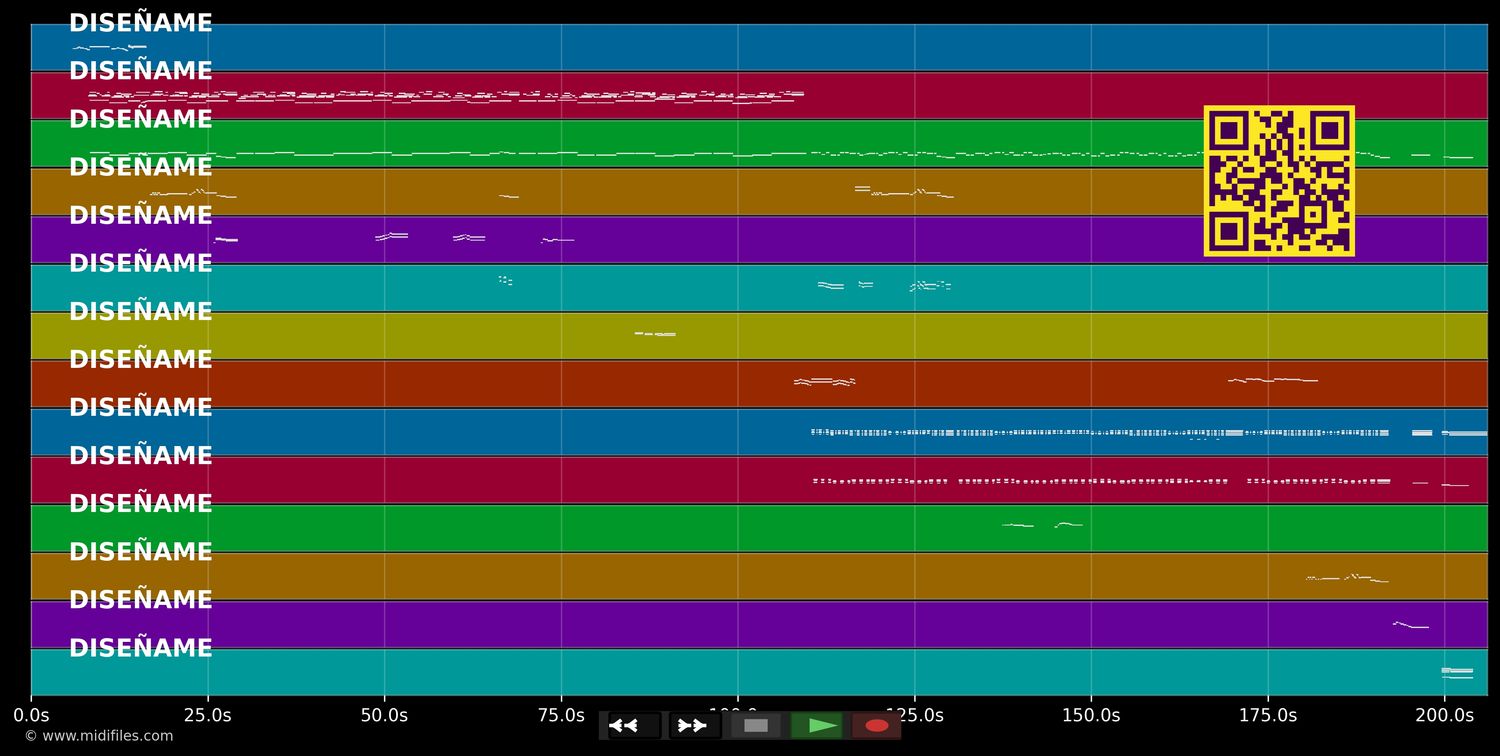
Task: Jump to the 25.0s timeline mark
Action: 208,715
